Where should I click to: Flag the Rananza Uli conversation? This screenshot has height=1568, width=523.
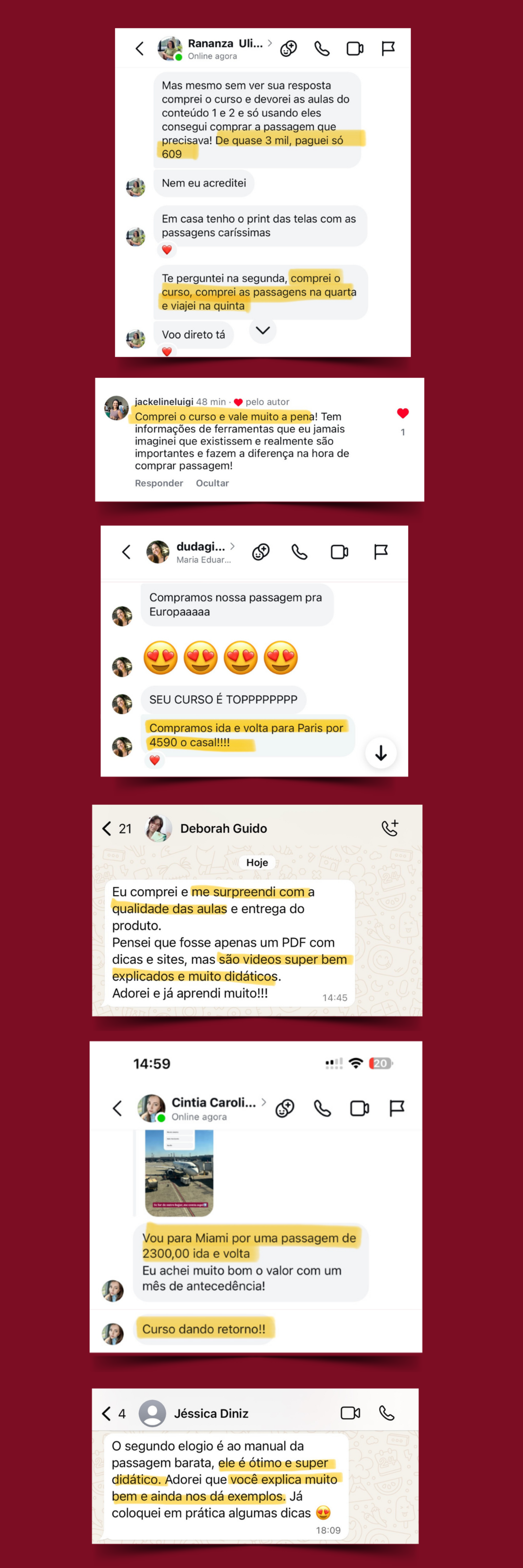388,49
